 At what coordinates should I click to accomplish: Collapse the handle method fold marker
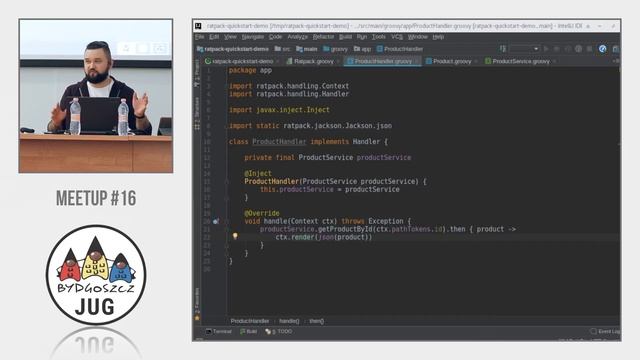coord(227,221)
